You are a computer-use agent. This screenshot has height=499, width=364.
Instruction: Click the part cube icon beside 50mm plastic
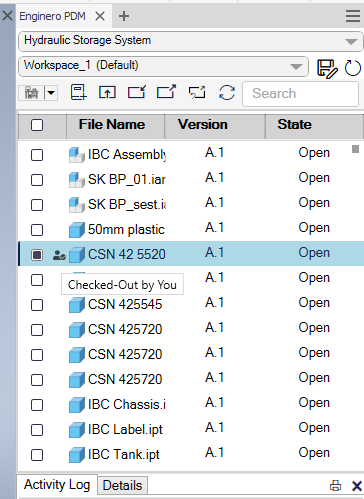pyautogui.click(x=77, y=230)
